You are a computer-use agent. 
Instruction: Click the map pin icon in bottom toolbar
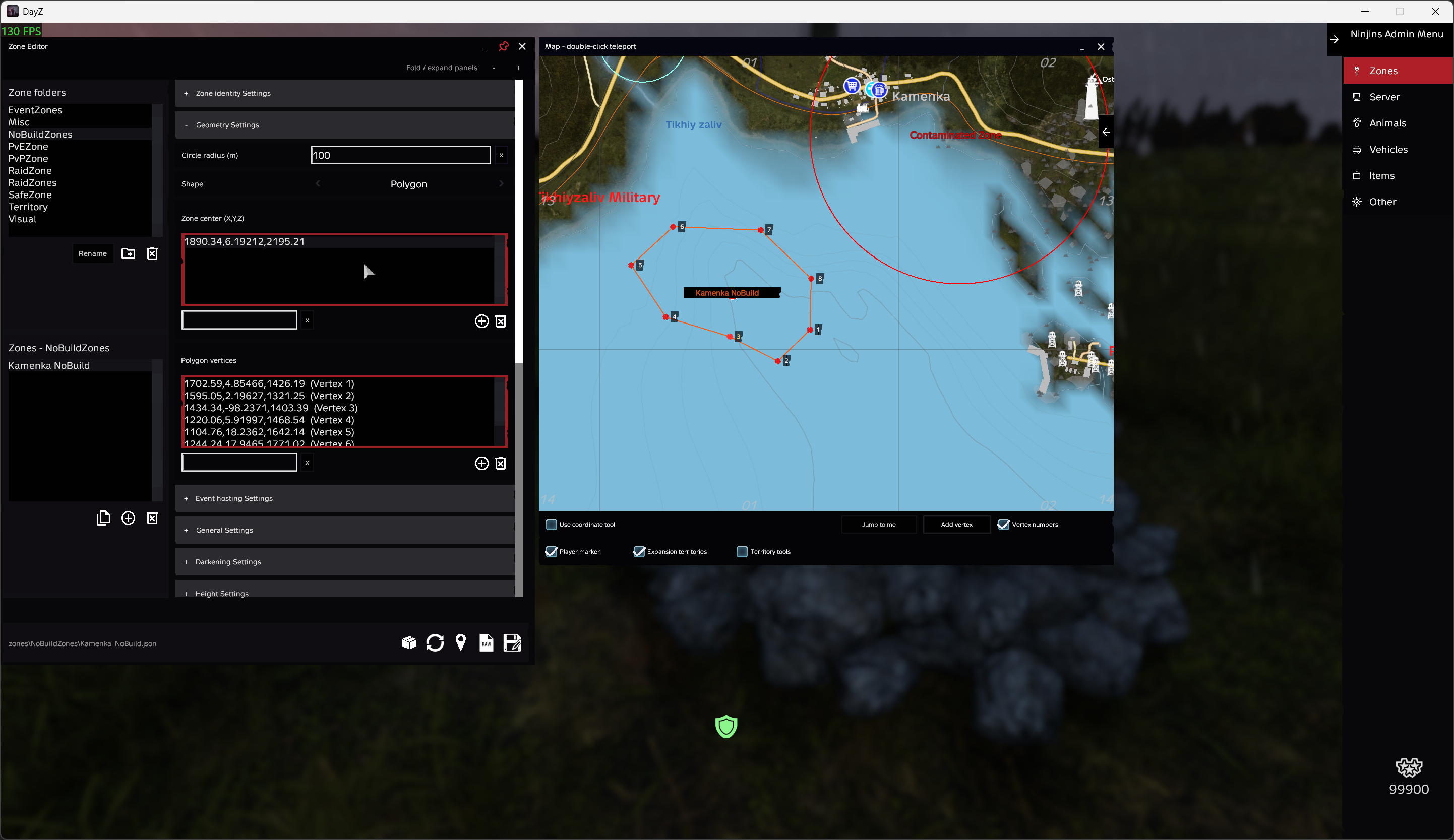click(x=460, y=642)
